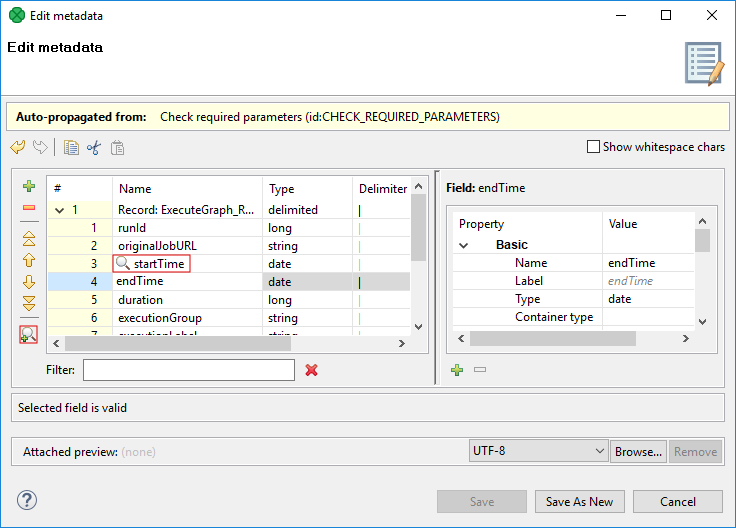Add a new field with green plus
736x528 pixels.
click(x=29, y=186)
